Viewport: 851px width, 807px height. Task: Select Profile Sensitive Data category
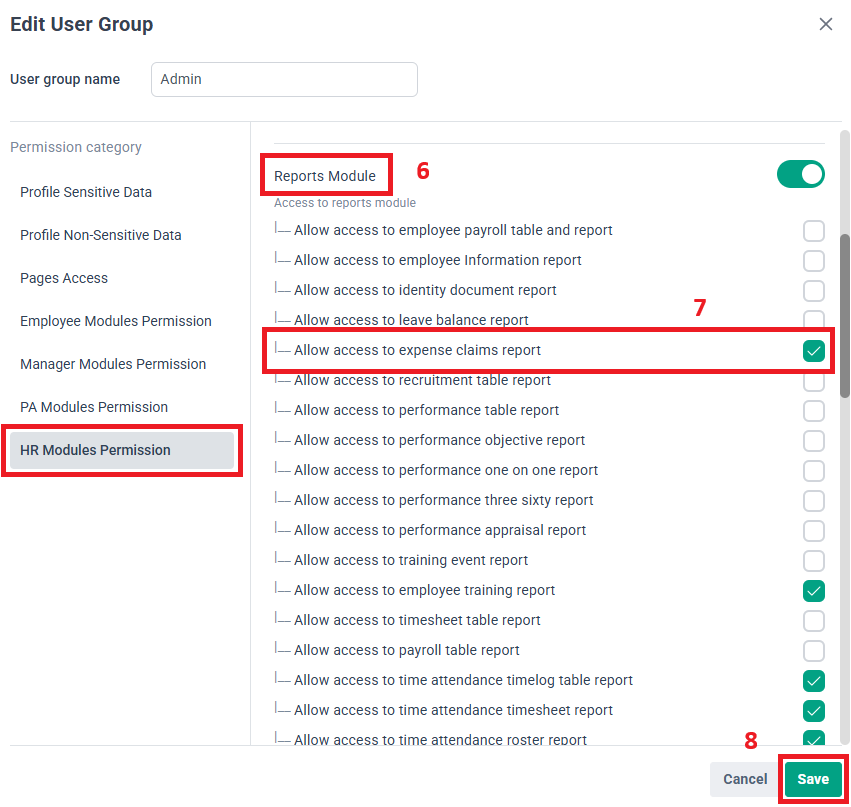click(86, 192)
